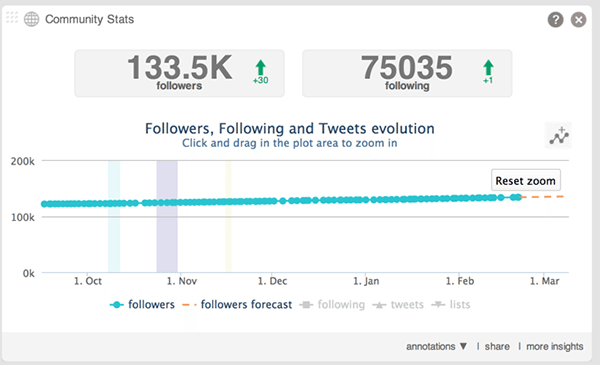Click the 133.5K followers stat box
Image resolution: width=600 pixels, height=365 pixels.
click(x=179, y=73)
